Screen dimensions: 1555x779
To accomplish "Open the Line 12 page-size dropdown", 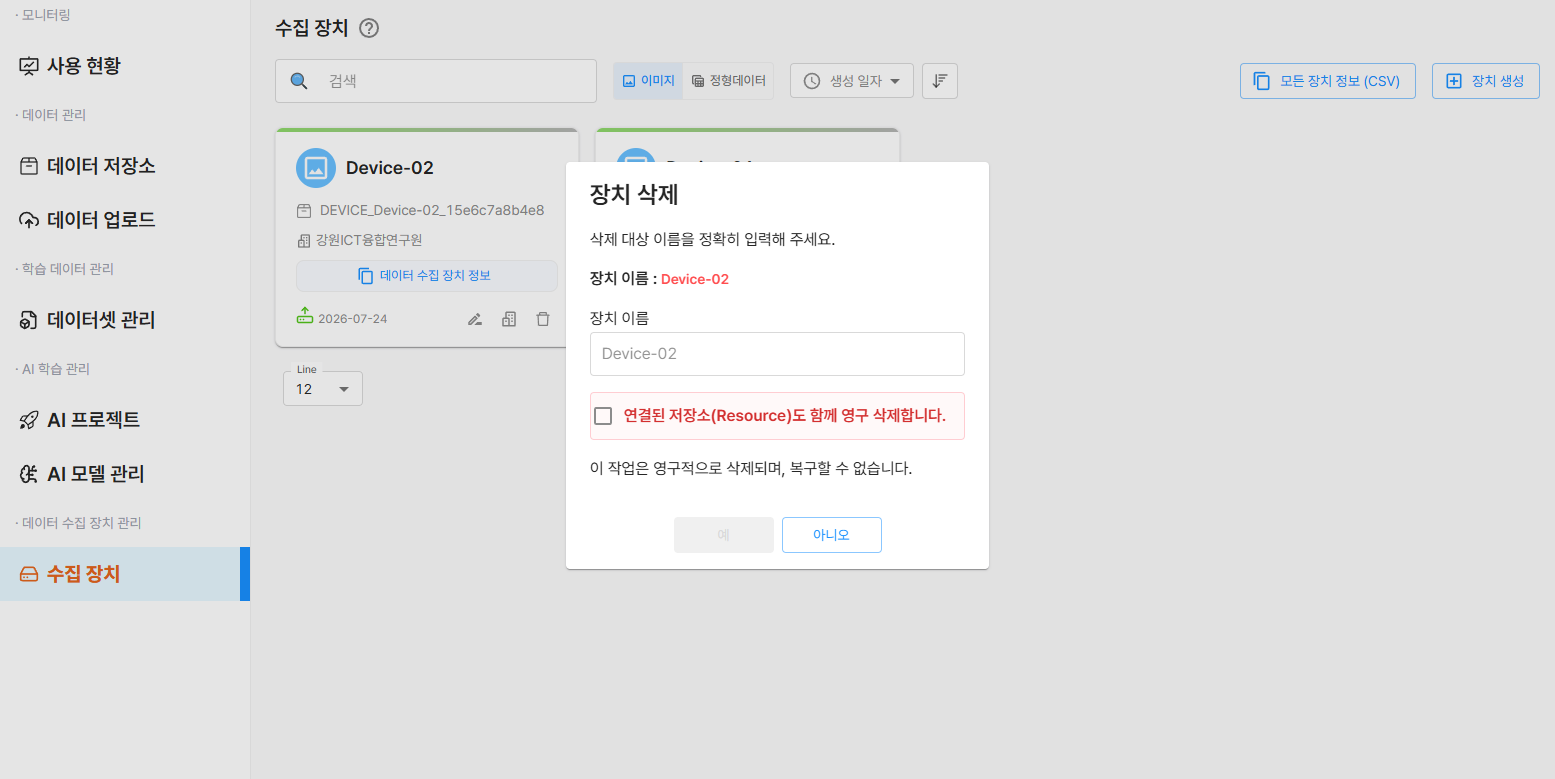I will pos(322,389).
